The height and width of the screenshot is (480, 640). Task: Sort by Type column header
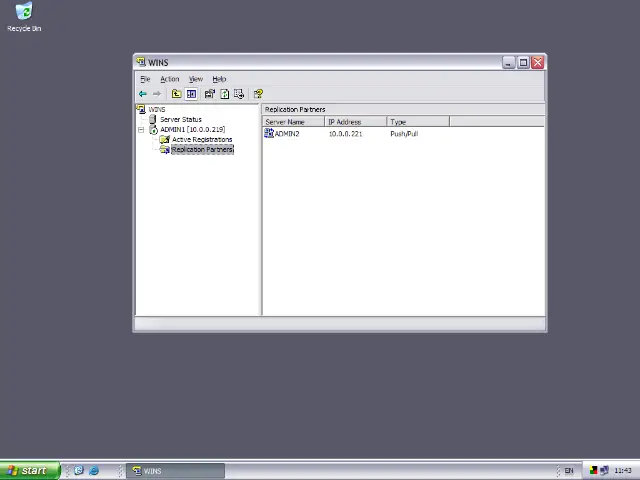coord(418,122)
